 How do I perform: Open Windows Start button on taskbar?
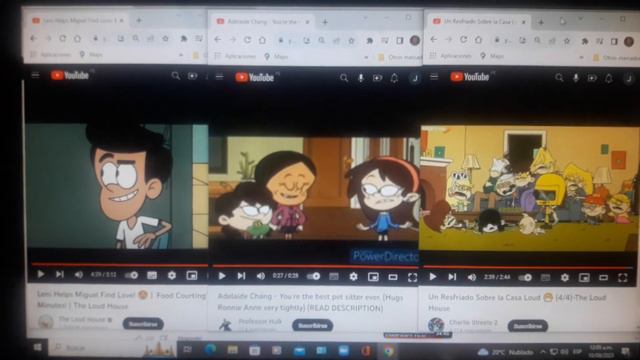click(x=37, y=347)
